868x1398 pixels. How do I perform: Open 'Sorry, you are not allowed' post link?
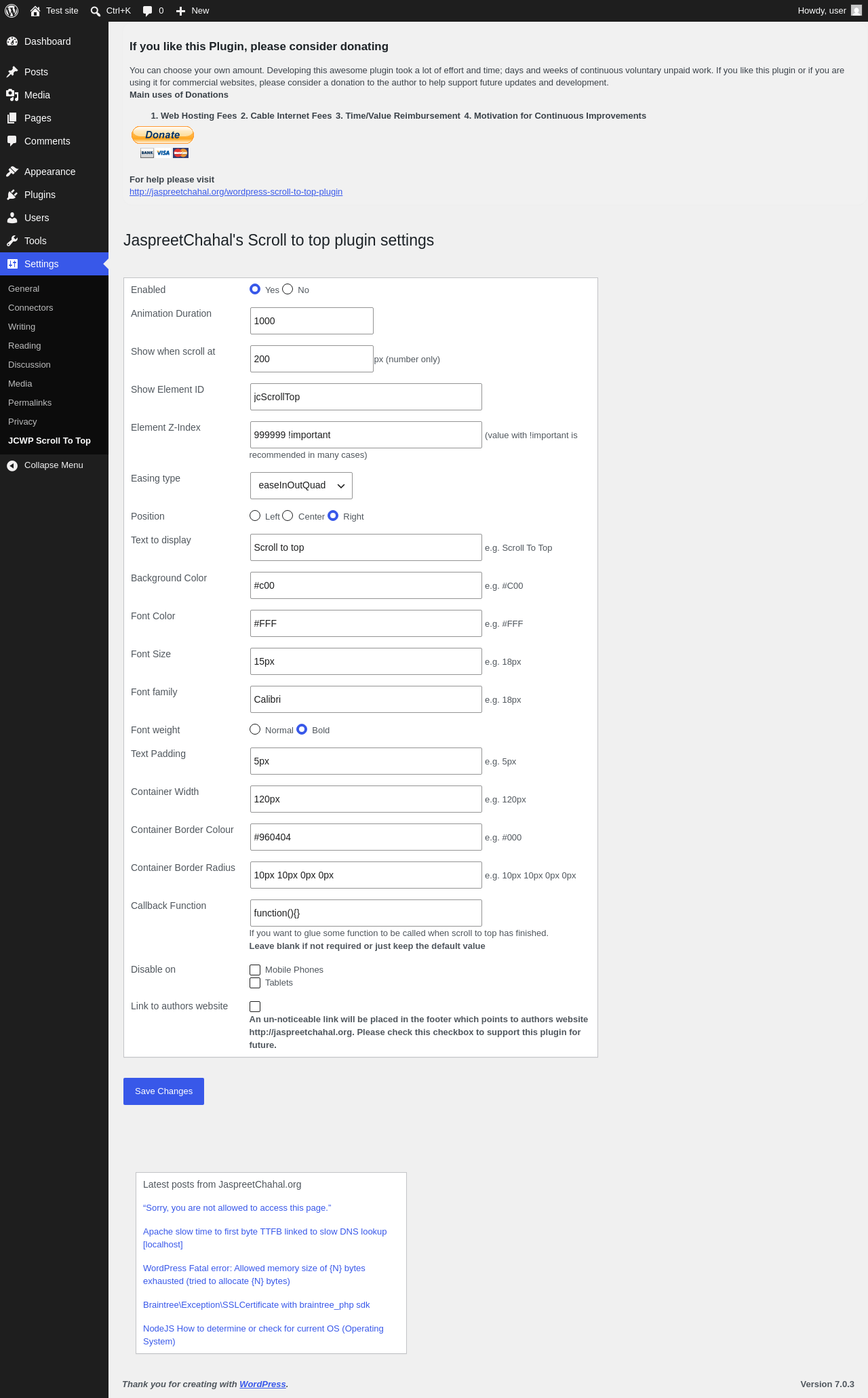point(237,1208)
